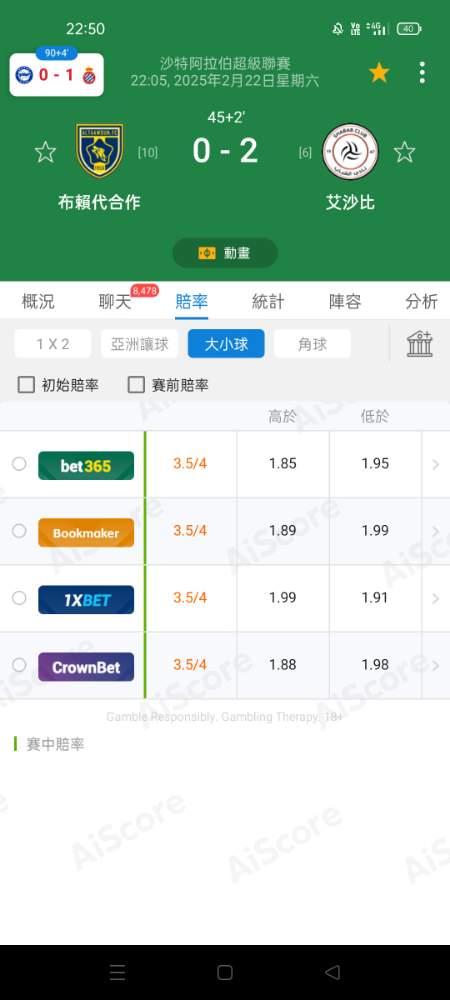Open Android recent apps menu button
Image resolution: width=450 pixels, height=1000 pixels.
tap(117, 972)
